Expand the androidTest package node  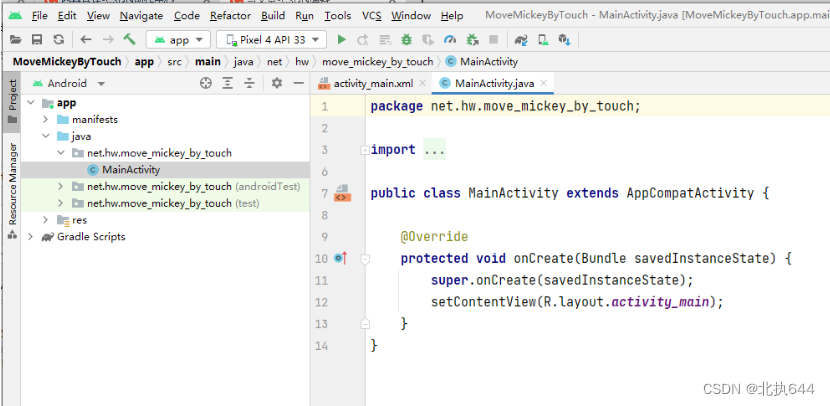(61, 186)
